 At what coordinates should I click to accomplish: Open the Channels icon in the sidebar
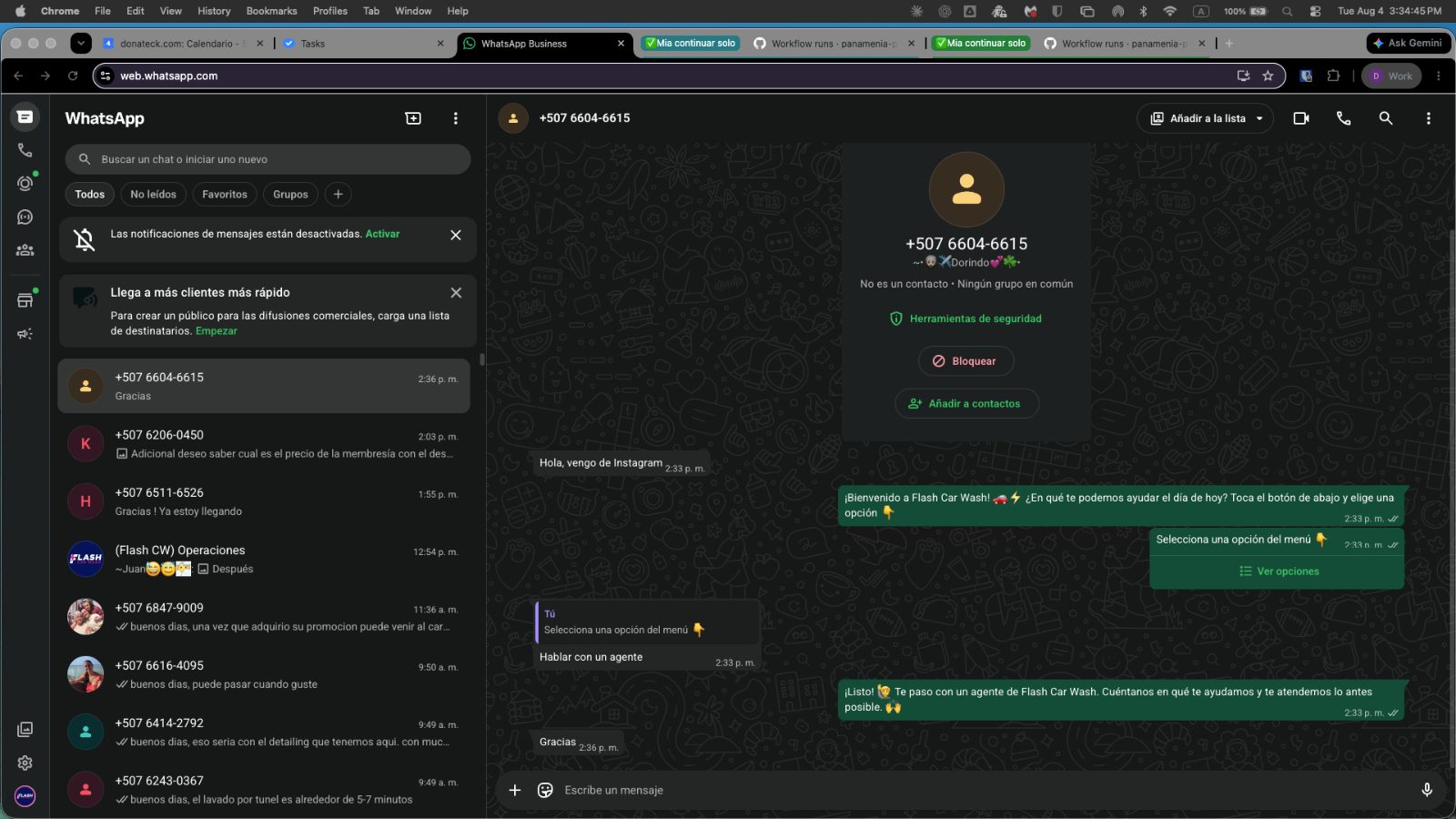25,217
